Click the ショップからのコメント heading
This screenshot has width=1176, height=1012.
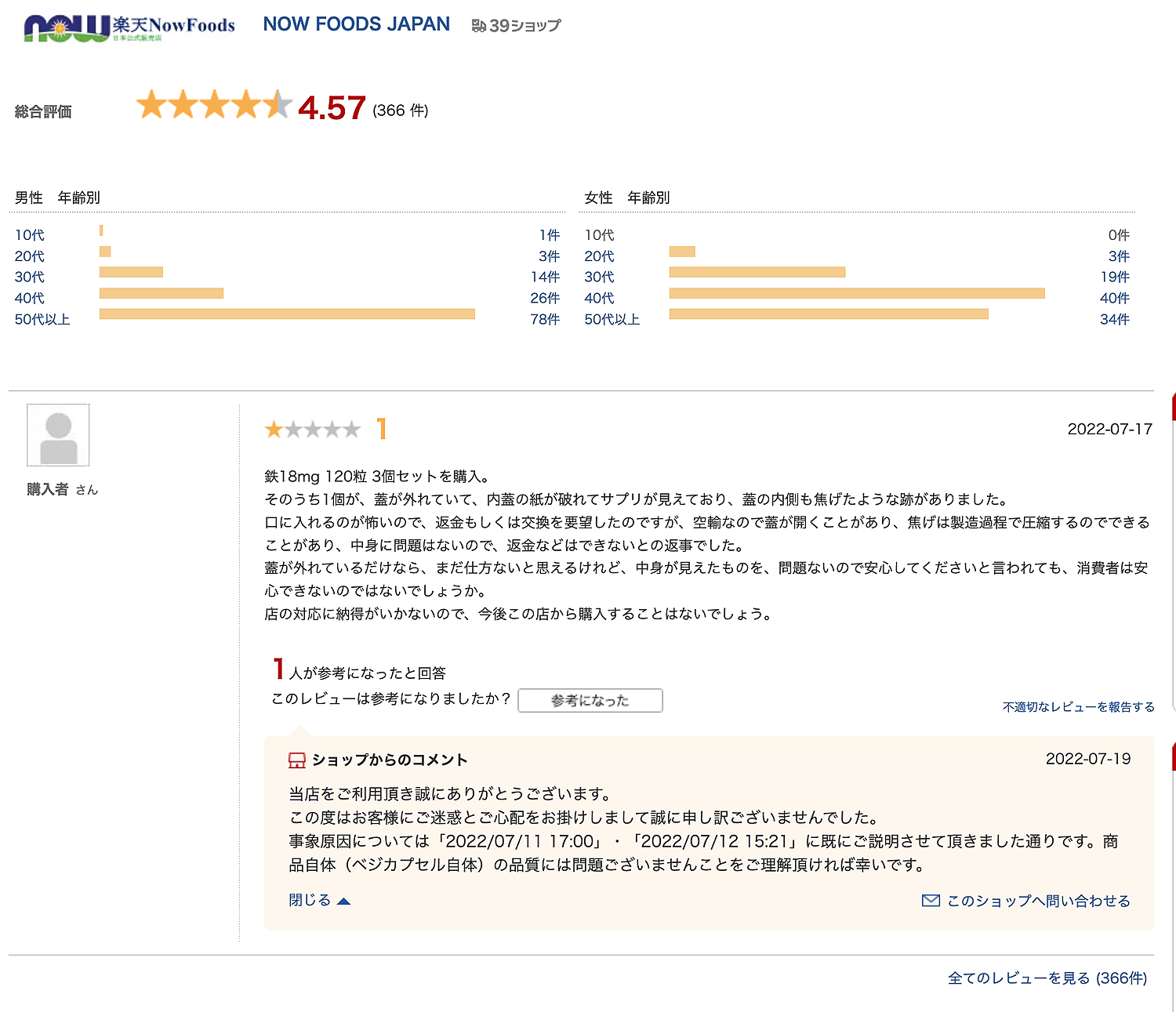(390, 760)
